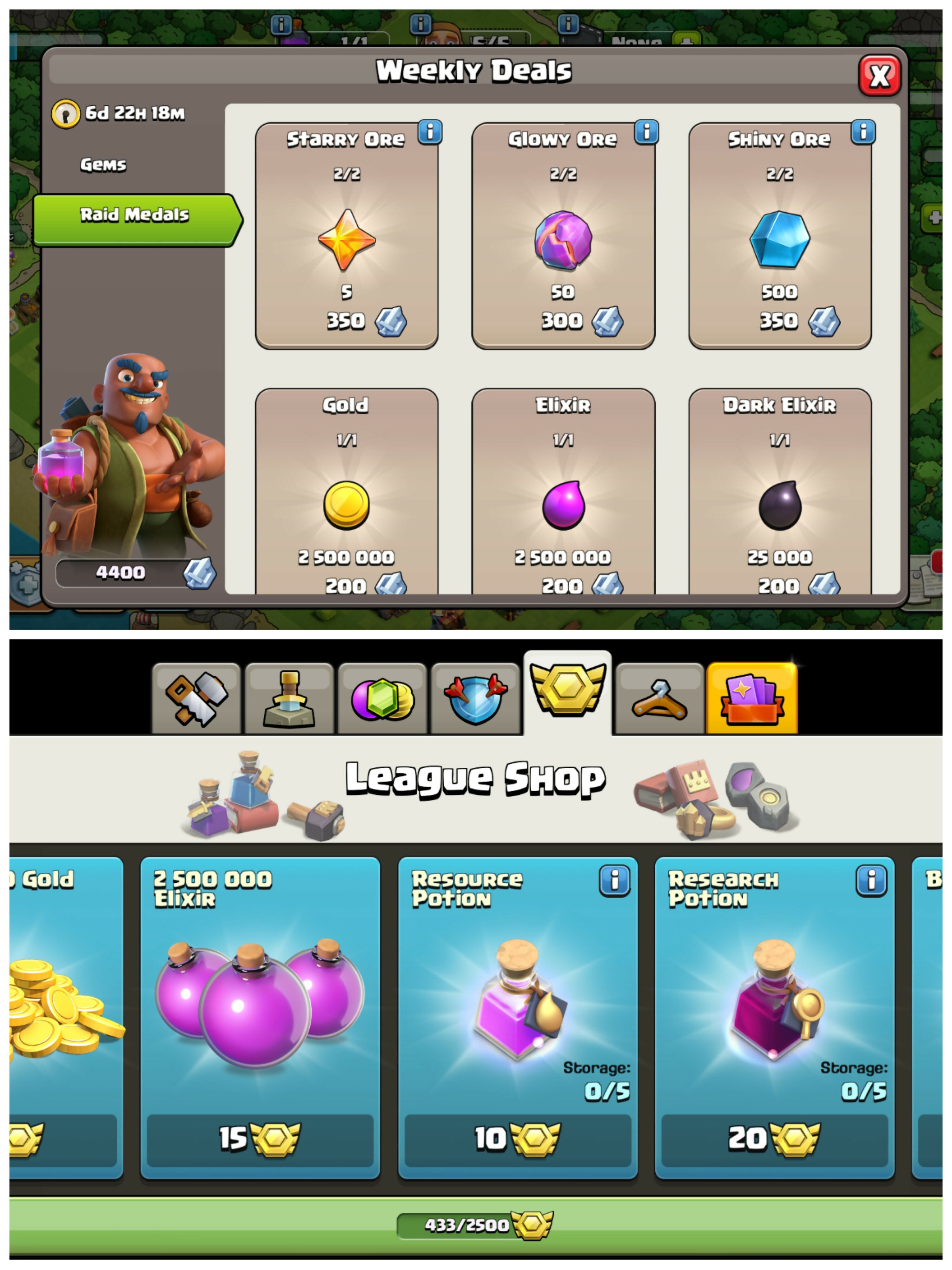Switch to the Gems tab
The height and width of the screenshot is (1270, 952).
tap(103, 165)
